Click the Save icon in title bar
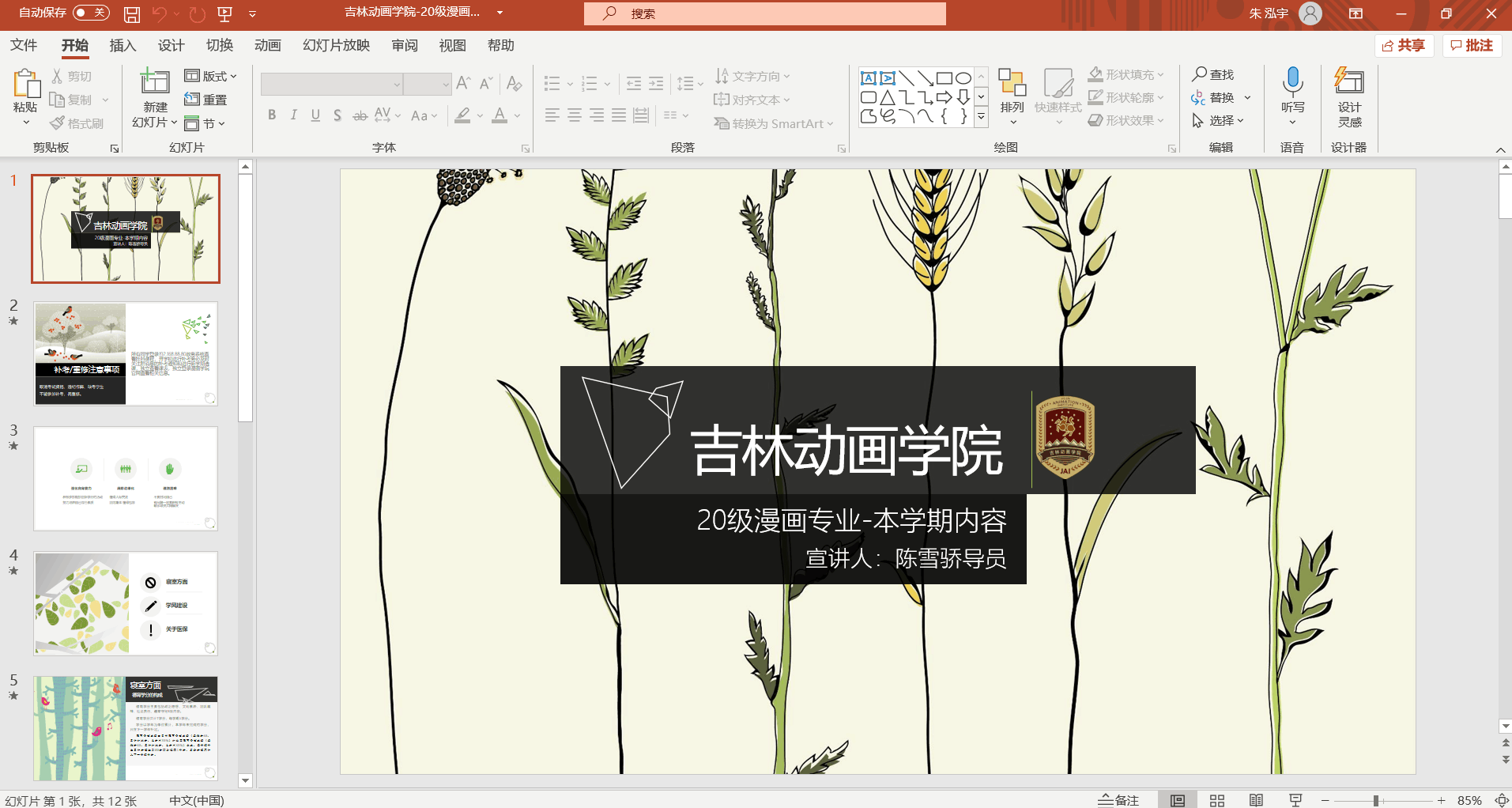Image resolution: width=1512 pixels, height=808 pixels. 132,13
